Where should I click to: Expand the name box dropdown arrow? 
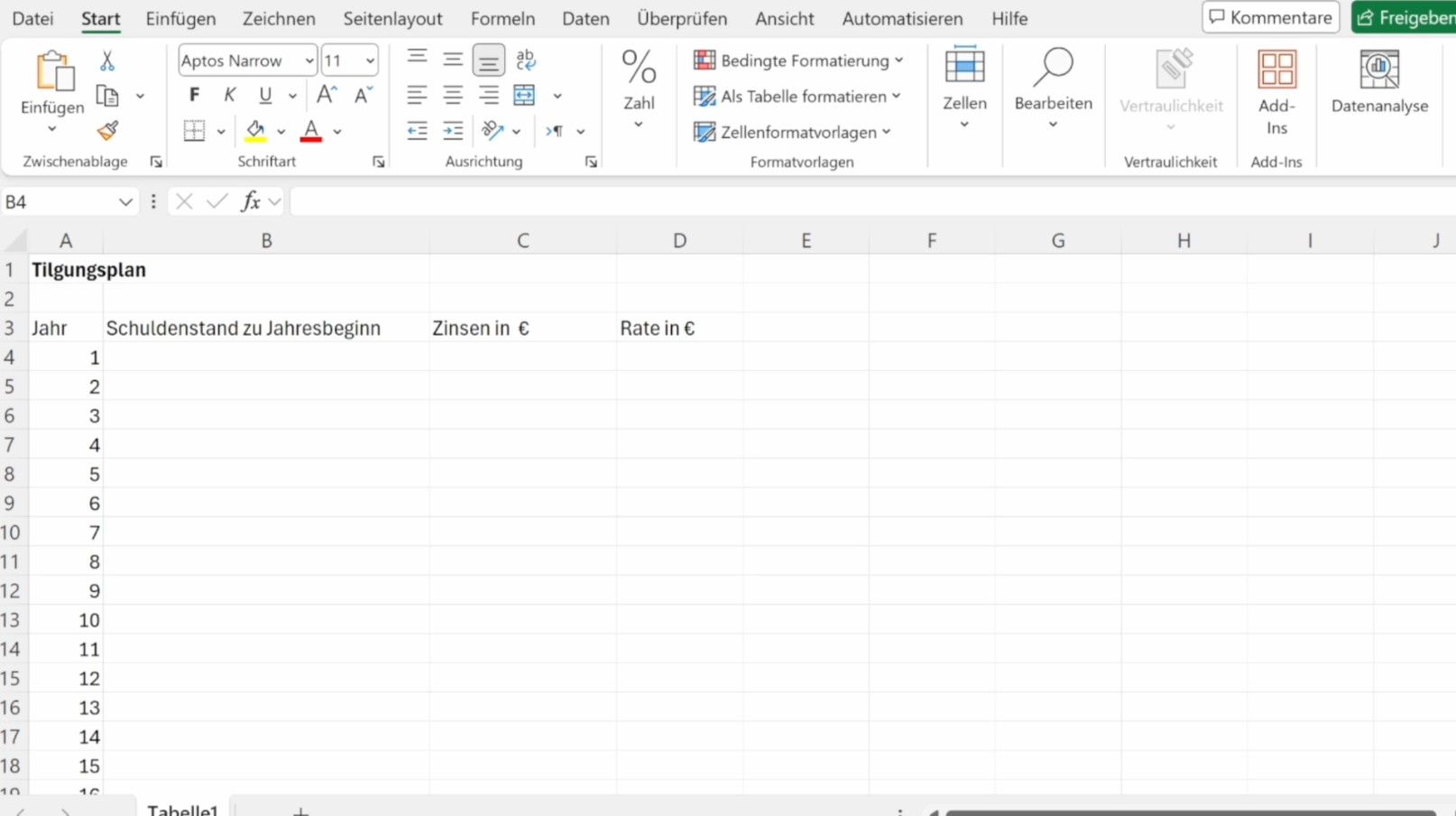click(x=125, y=202)
